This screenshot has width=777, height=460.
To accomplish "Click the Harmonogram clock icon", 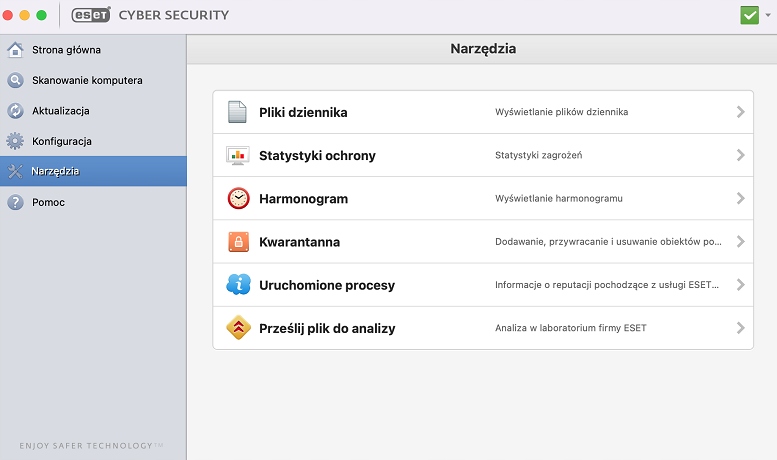I will [x=237, y=198].
